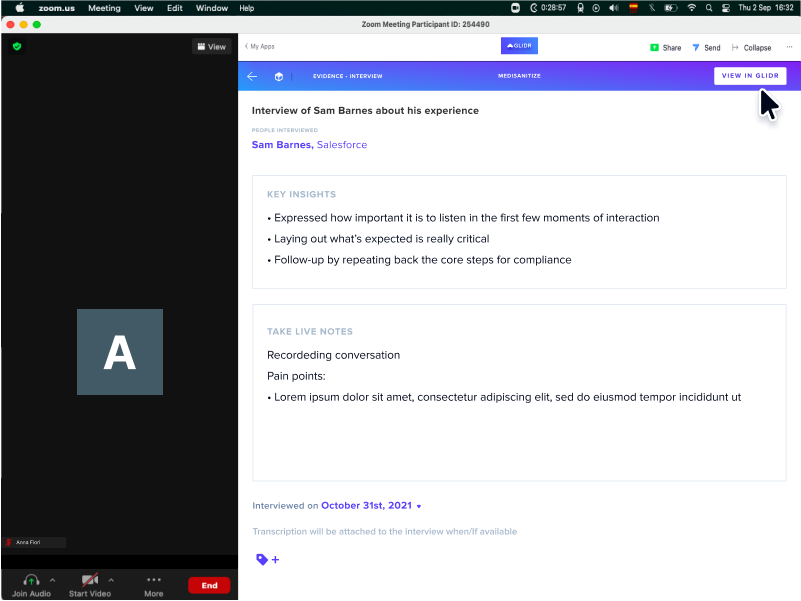Image resolution: width=801 pixels, height=601 pixels.
Task: Toggle Join Audio headphone button
Action: coord(32,585)
